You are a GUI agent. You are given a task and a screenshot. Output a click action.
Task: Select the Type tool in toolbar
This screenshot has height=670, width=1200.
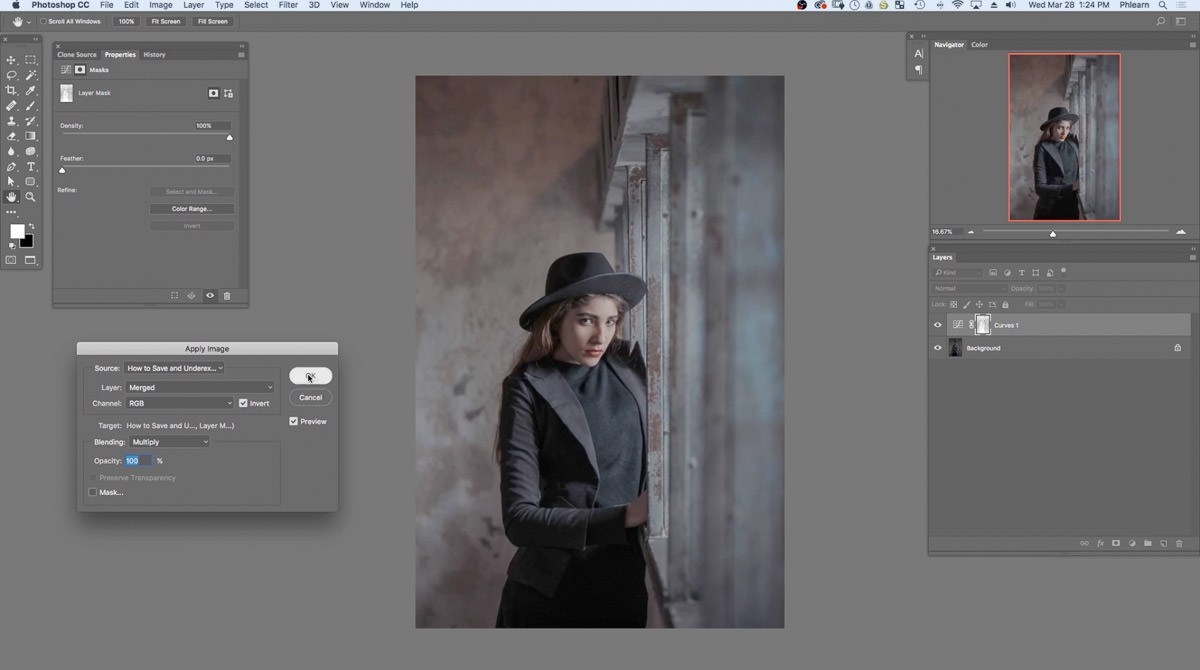tap(31, 166)
